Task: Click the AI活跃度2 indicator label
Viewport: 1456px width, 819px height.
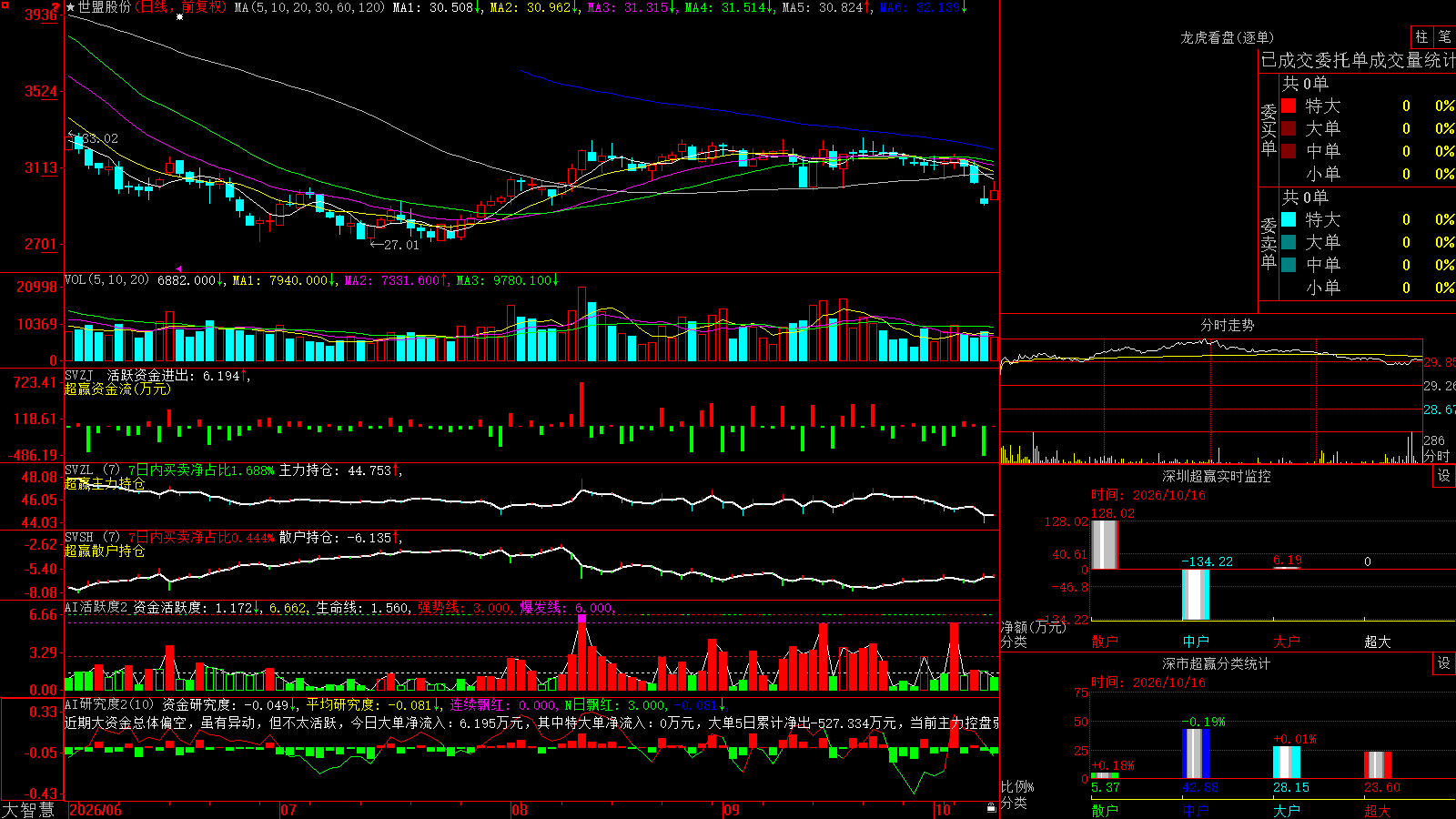Action: (x=96, y=607)
